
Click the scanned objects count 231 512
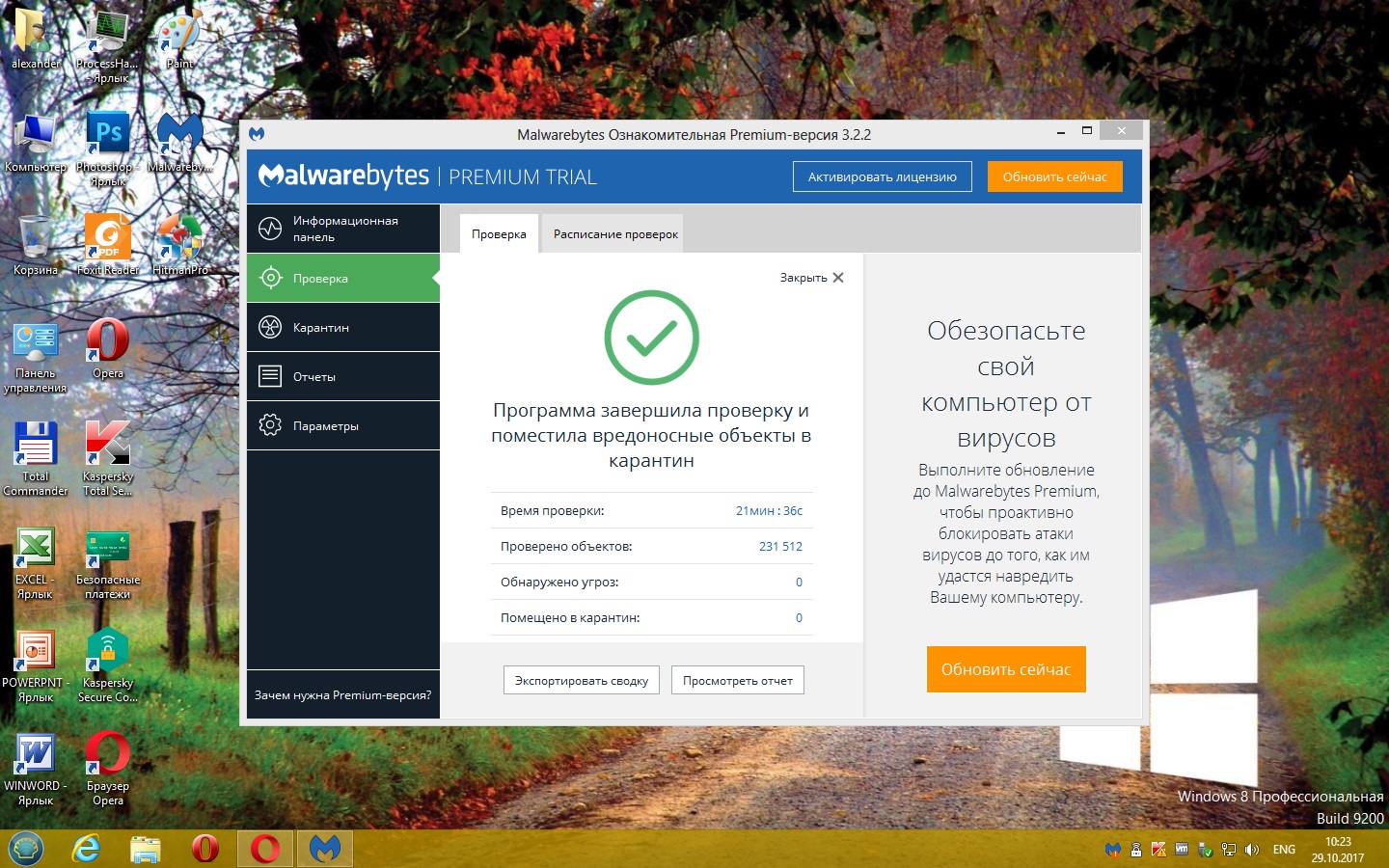tap(780, 546)
